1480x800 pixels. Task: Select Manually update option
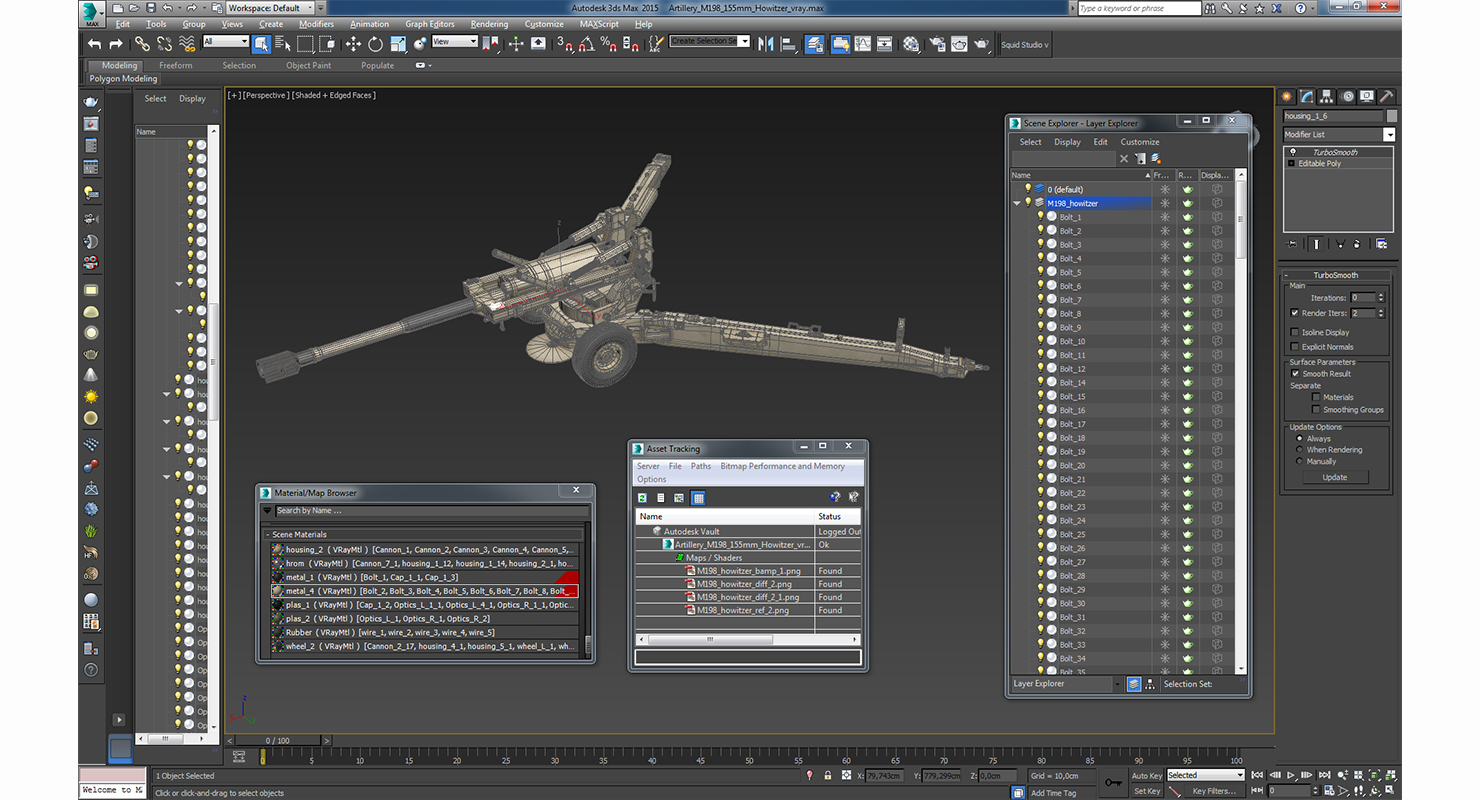(x=1299, y=462)
